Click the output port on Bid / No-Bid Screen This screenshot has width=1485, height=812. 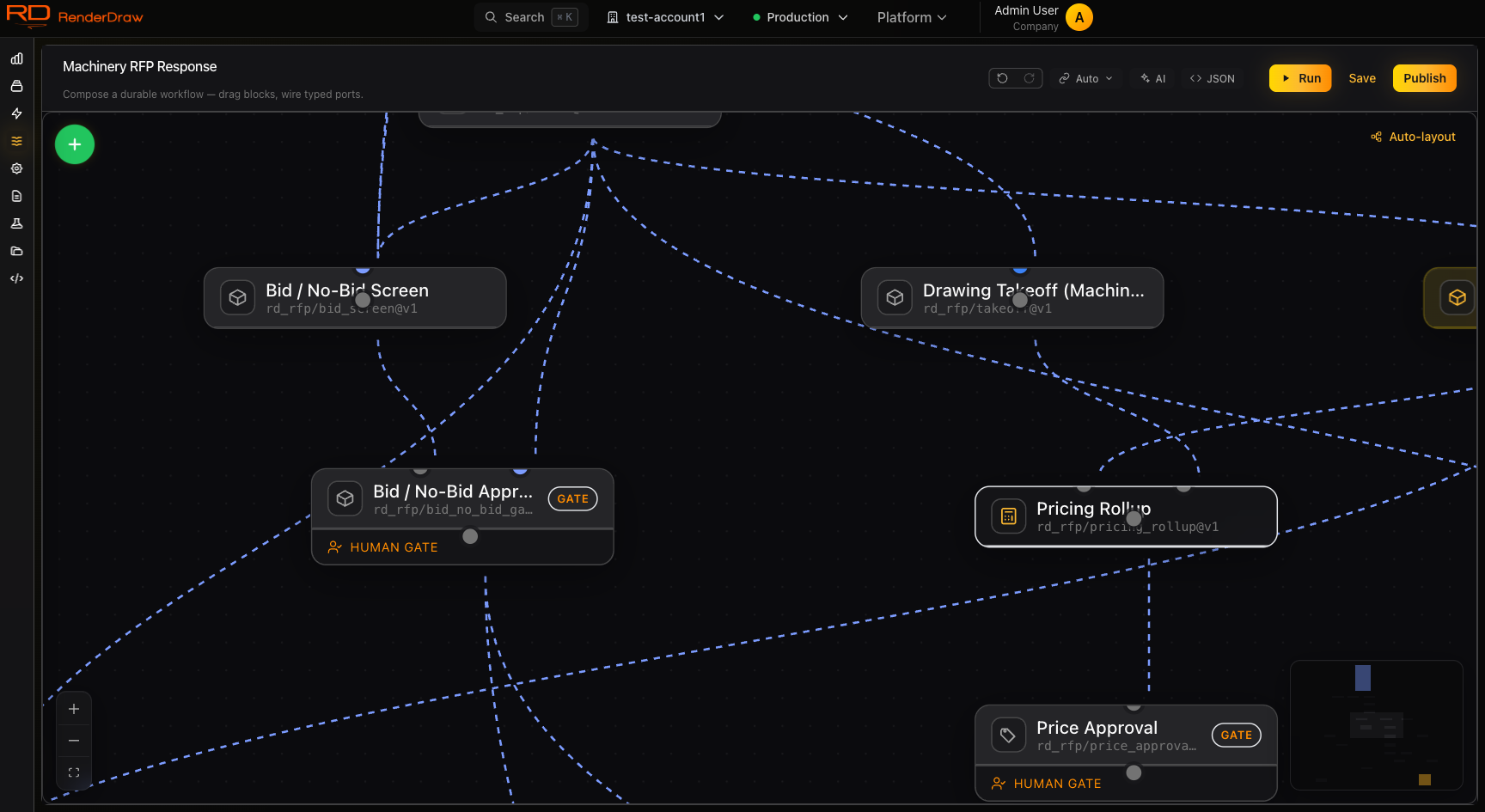[363, 300]
